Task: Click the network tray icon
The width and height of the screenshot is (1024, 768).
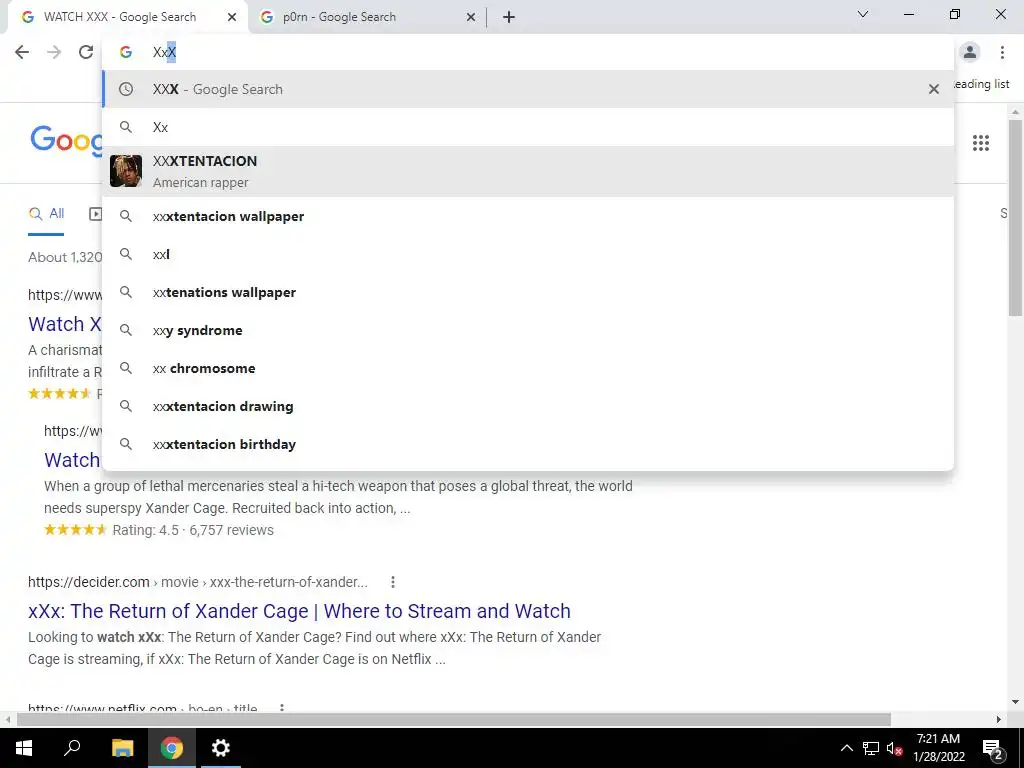Action: coord(871,748)
